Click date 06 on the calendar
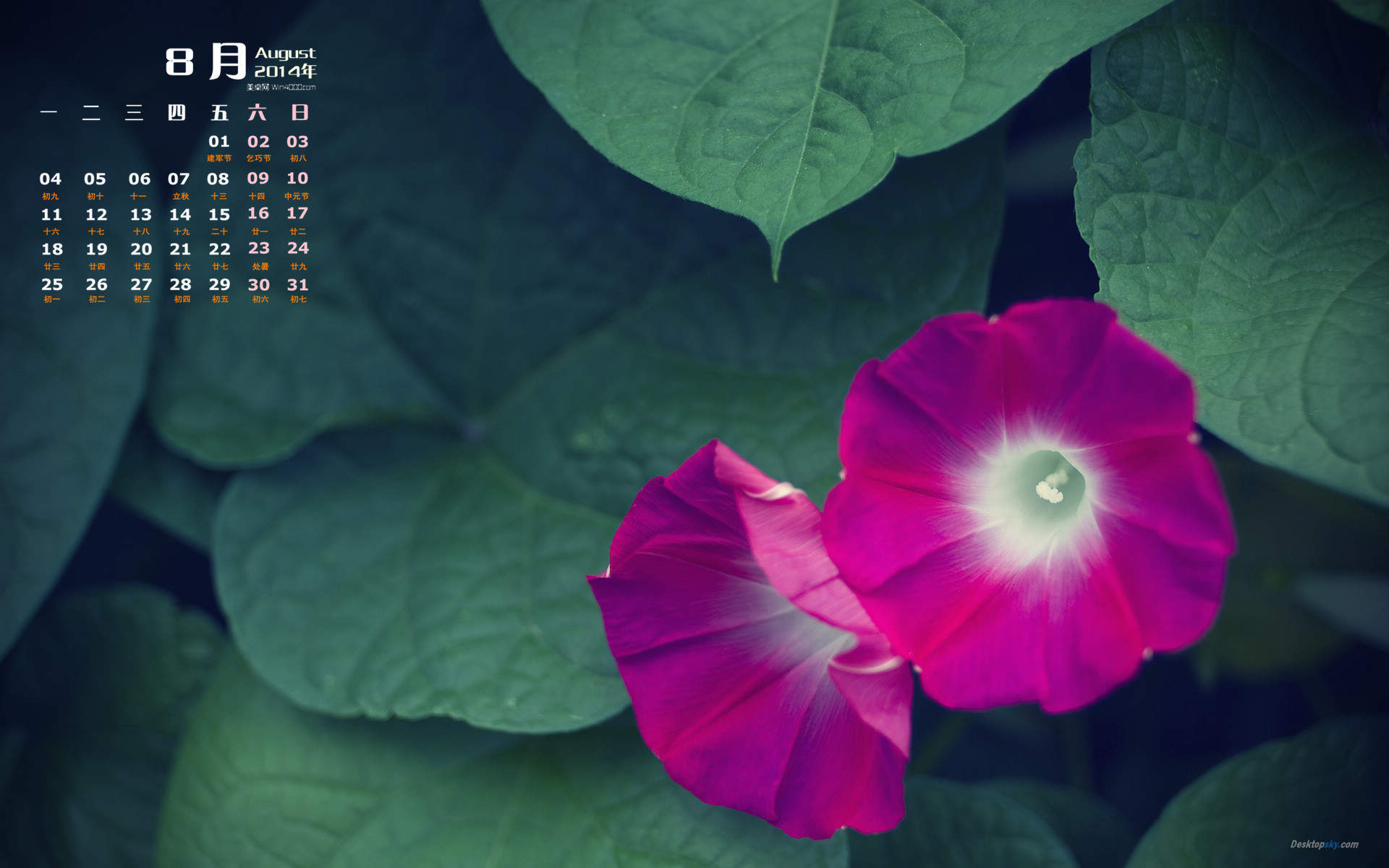Viewport: 1389px width, 868px height. [x=140, y=179]
